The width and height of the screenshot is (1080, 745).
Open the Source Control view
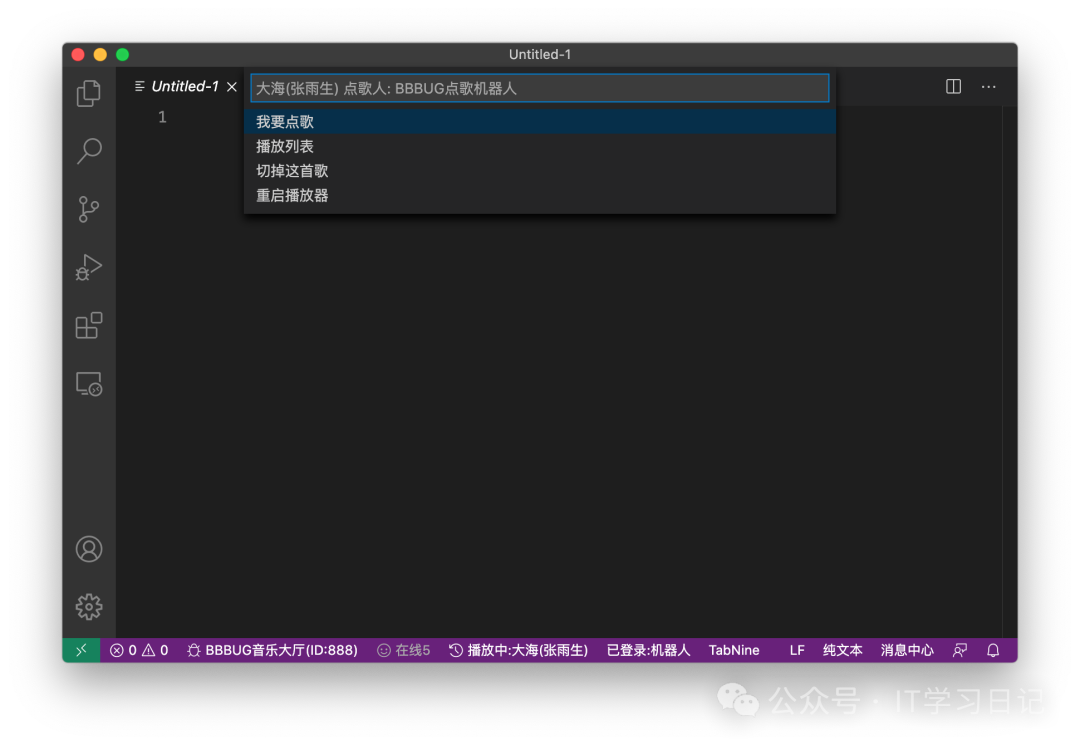(x=89, y=209)
